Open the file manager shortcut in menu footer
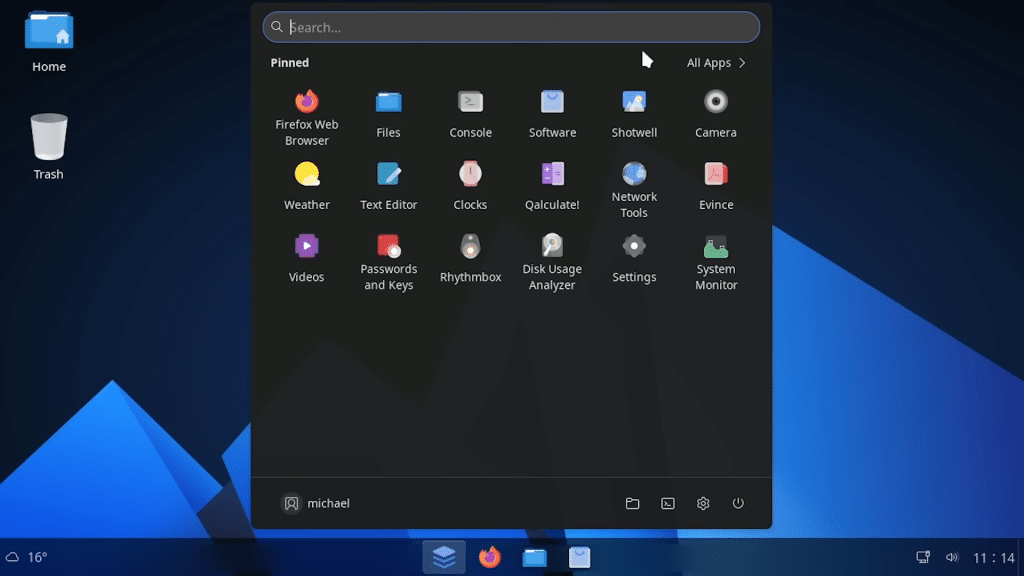1024x576 pixels. coord(632,504)
